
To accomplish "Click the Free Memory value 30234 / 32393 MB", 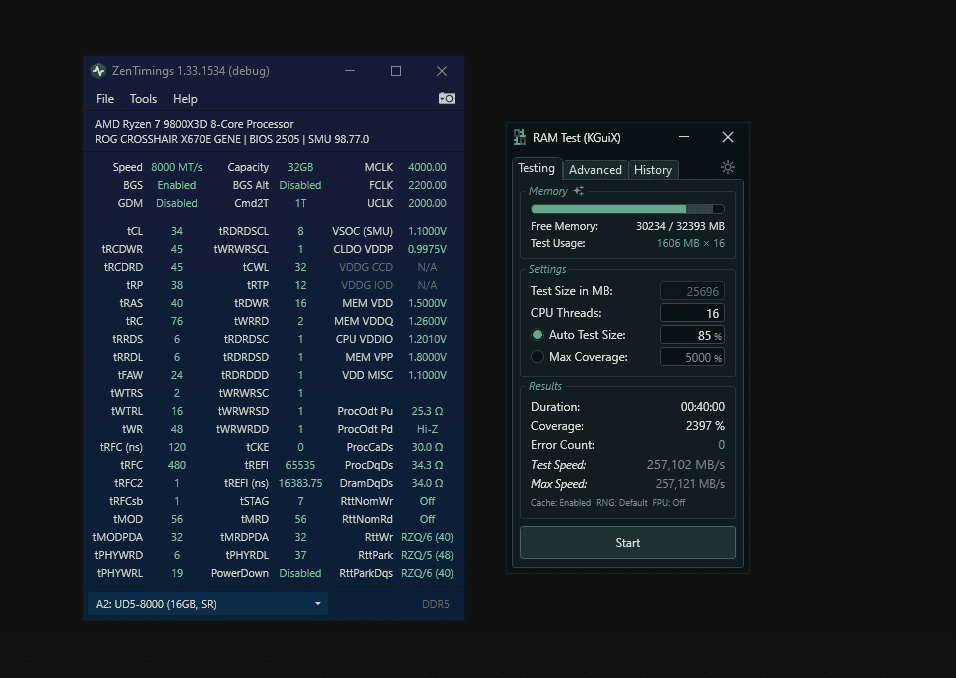I will 680,226.
